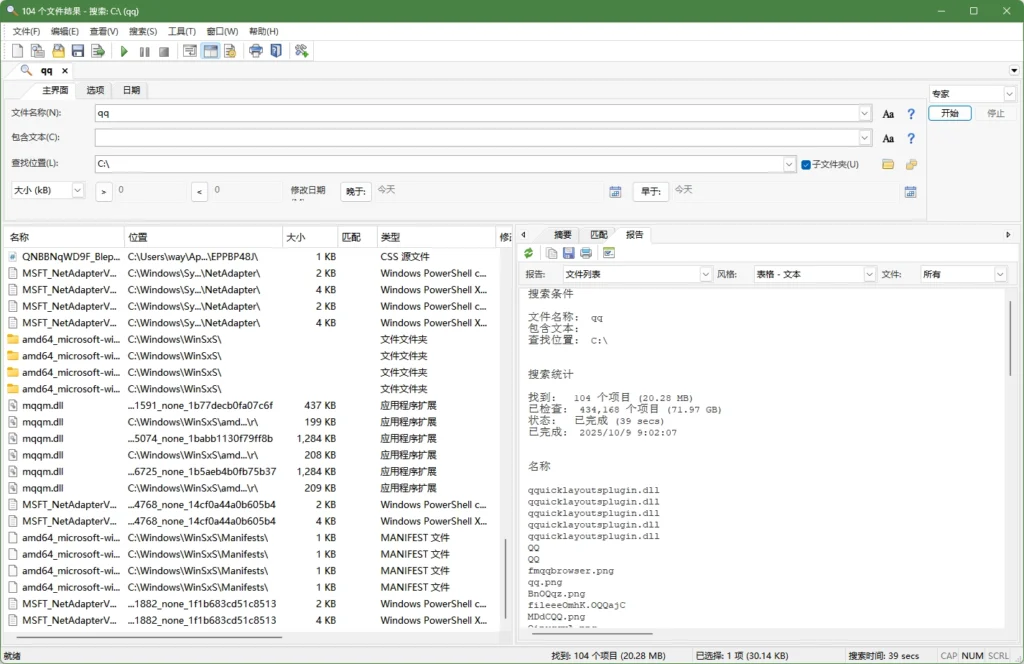Pause the search using the pause toolbar icon

[144, 50]
